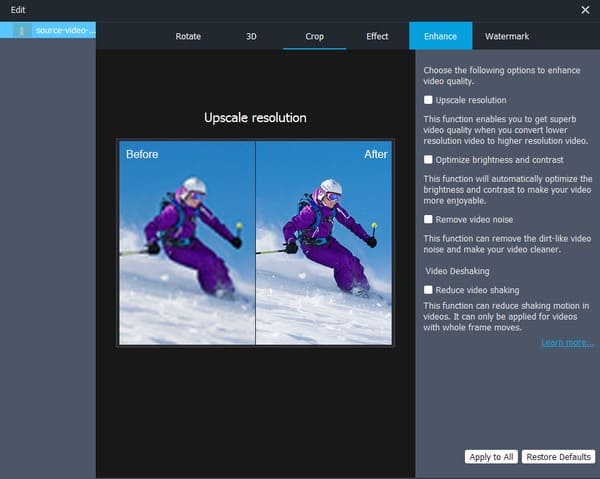
Task: Switch to the Rotate tab
Action: click(x=188, y=36)
